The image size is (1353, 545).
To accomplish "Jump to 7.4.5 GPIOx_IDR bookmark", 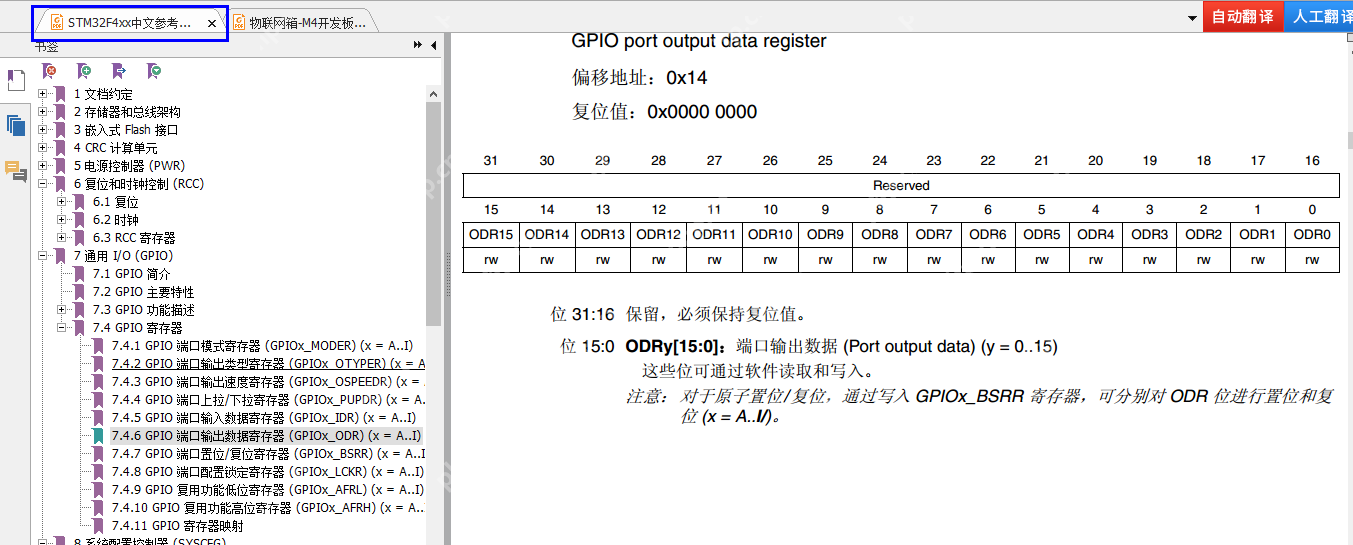I will [x=263, y=418].
